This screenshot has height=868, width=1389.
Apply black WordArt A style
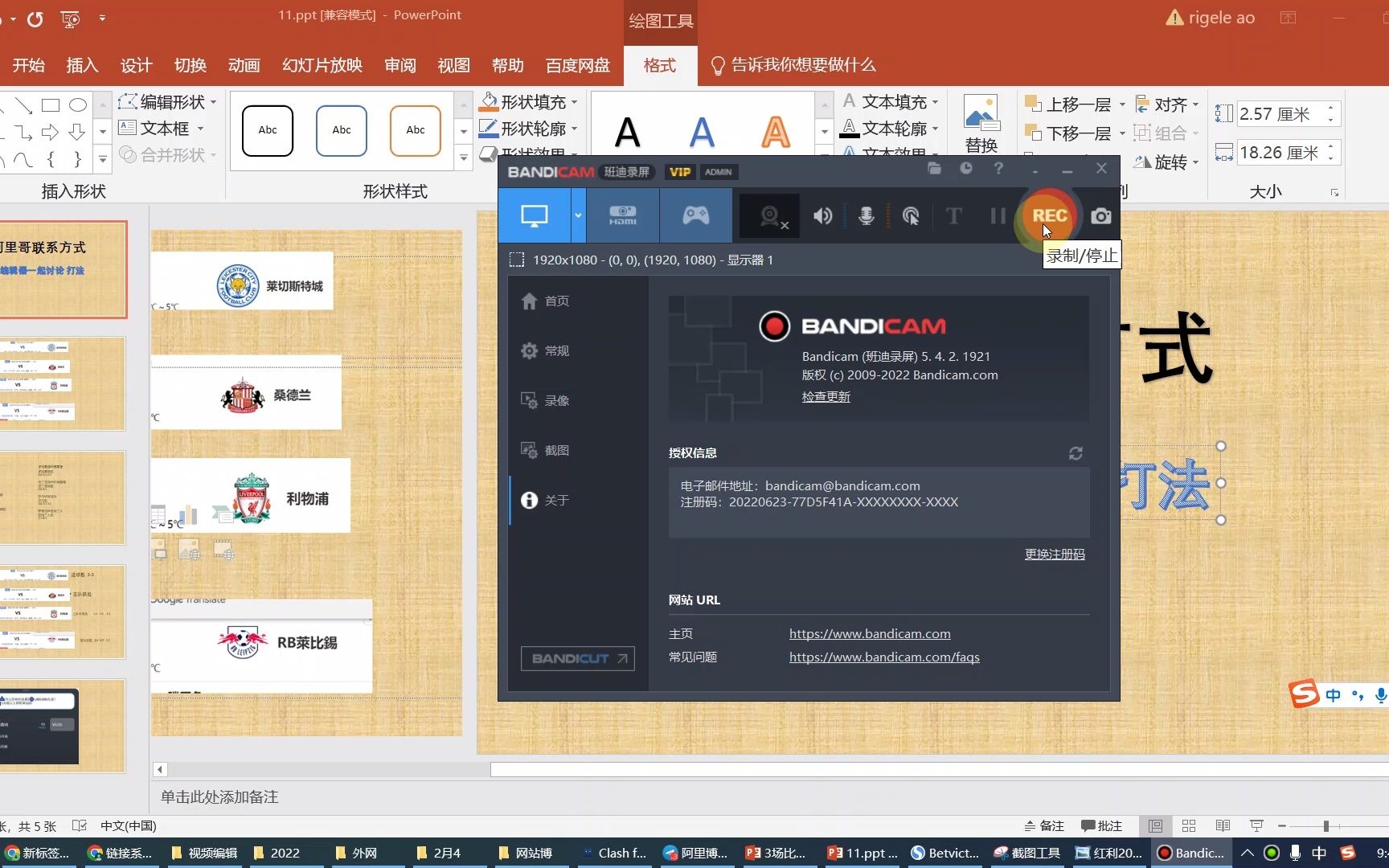628,133
